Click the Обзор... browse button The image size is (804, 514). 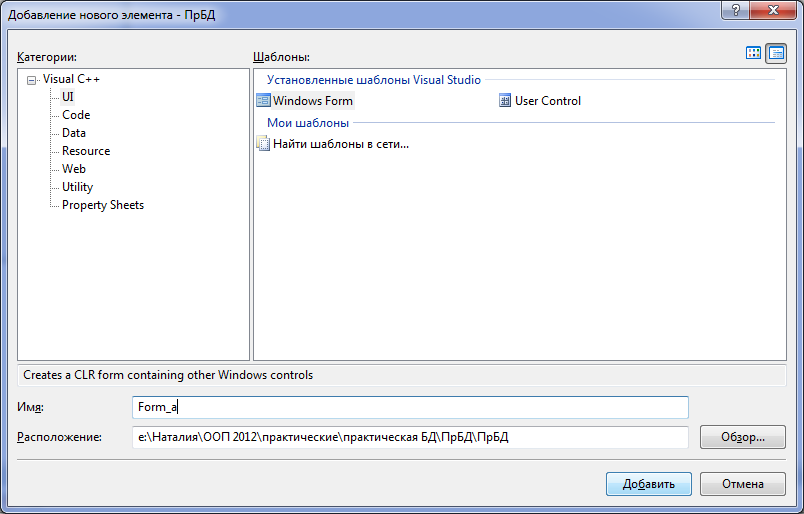pyautogui.click(x=742, y=437)
